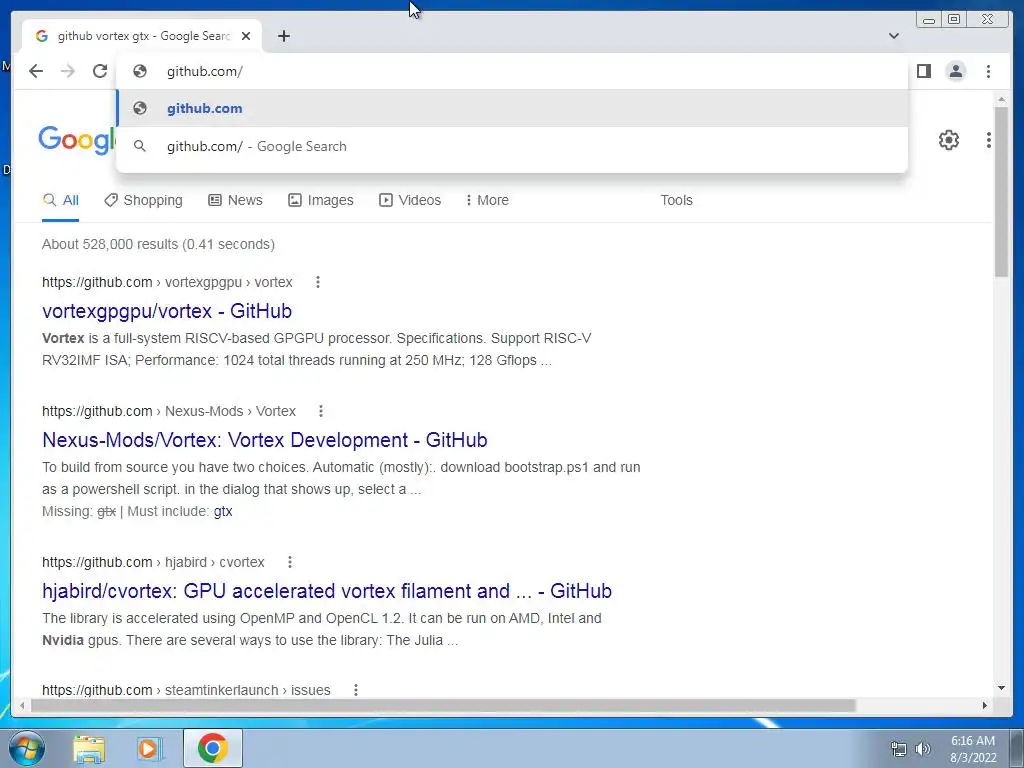Open the Chrome profile avatar

(x=955, y=71)
